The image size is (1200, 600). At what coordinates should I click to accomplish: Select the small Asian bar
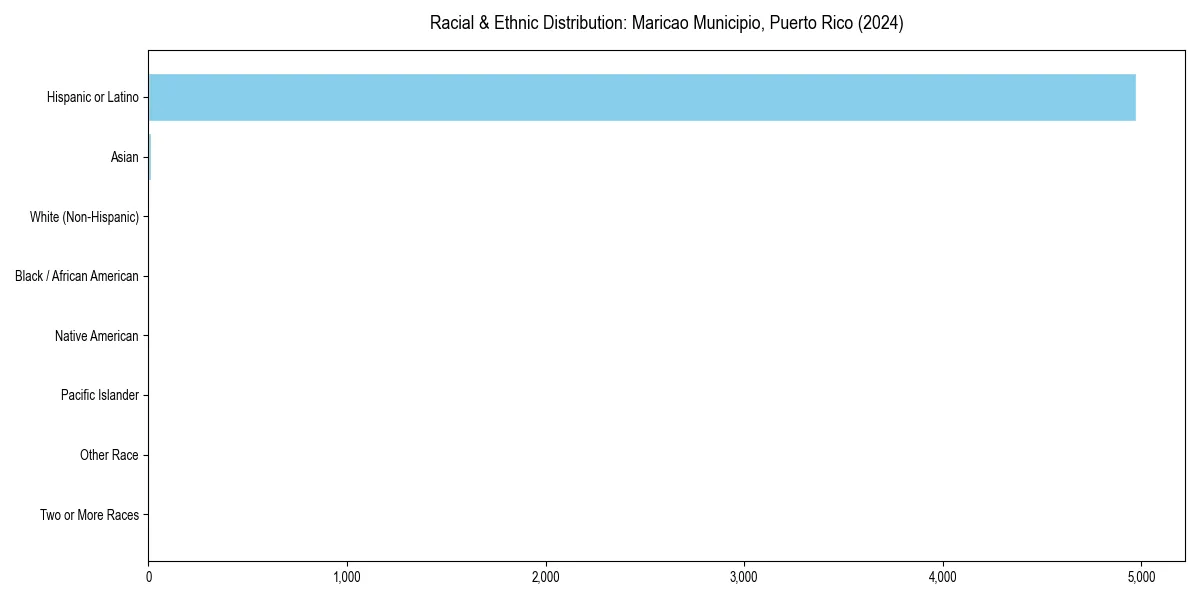click(x=150, y=157)
